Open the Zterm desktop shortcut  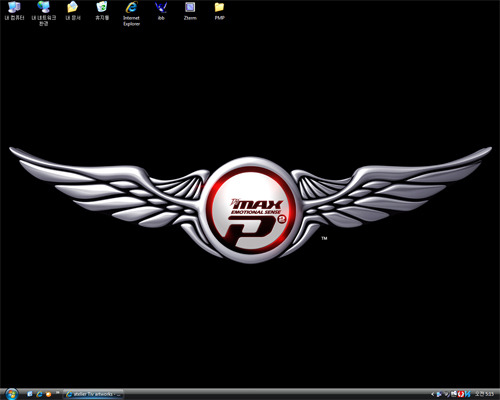pos(190,11)
